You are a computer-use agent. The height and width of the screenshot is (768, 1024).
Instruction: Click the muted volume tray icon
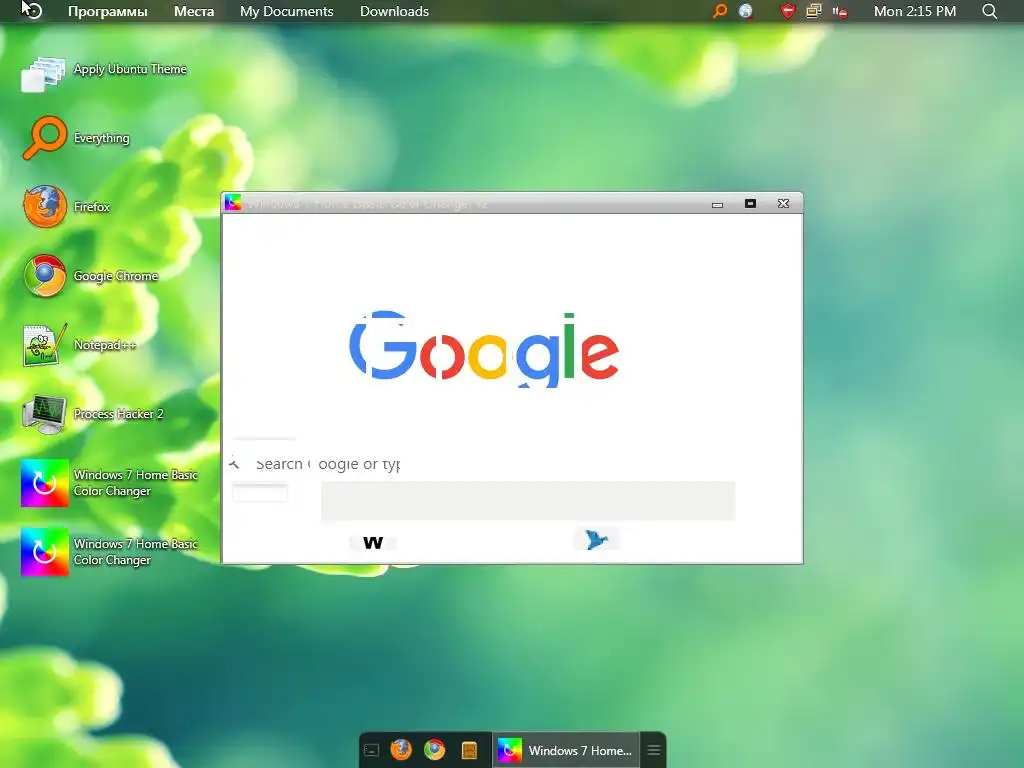(x=840, y=12)
